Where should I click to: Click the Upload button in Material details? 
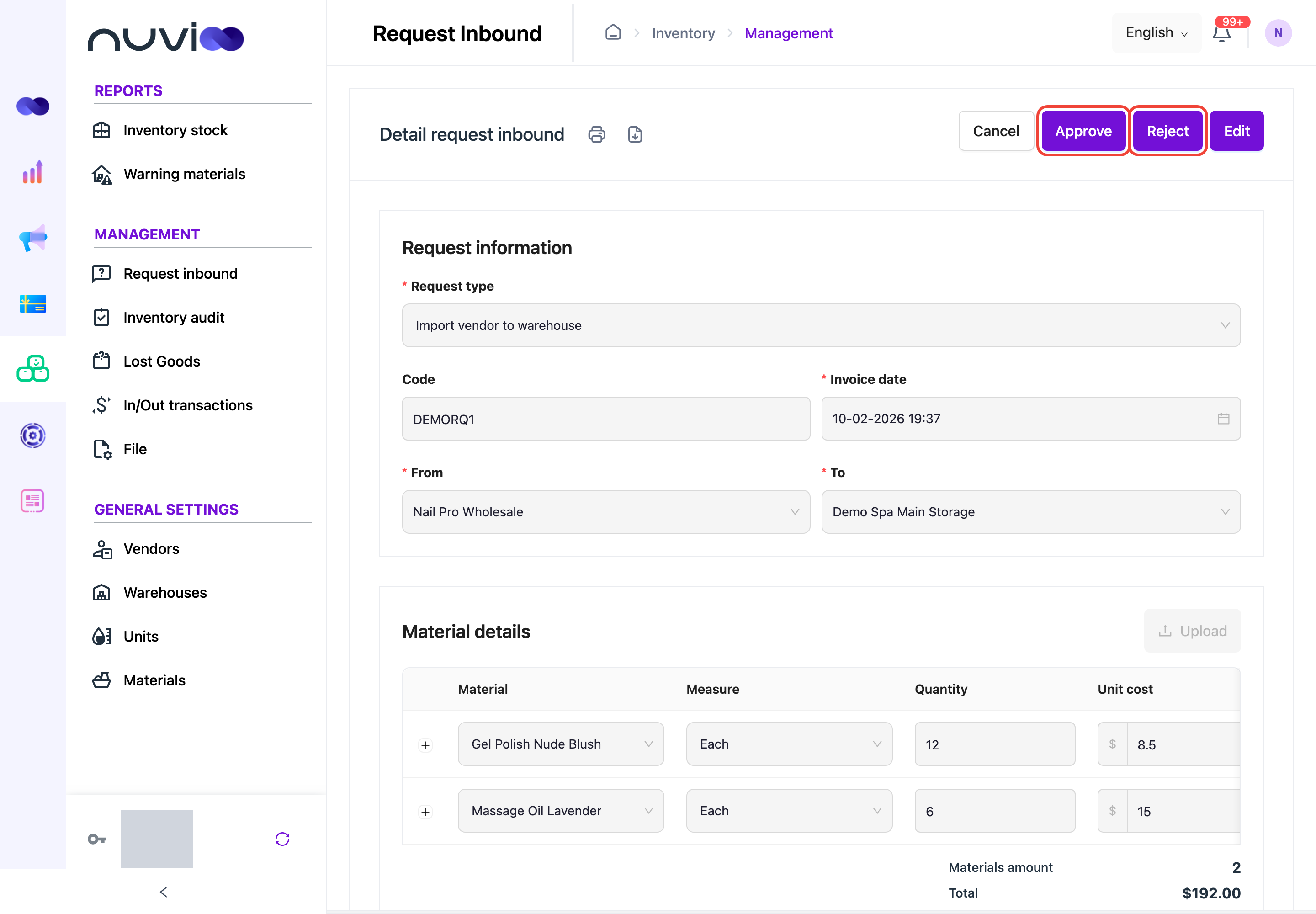tap(1192, 631)
